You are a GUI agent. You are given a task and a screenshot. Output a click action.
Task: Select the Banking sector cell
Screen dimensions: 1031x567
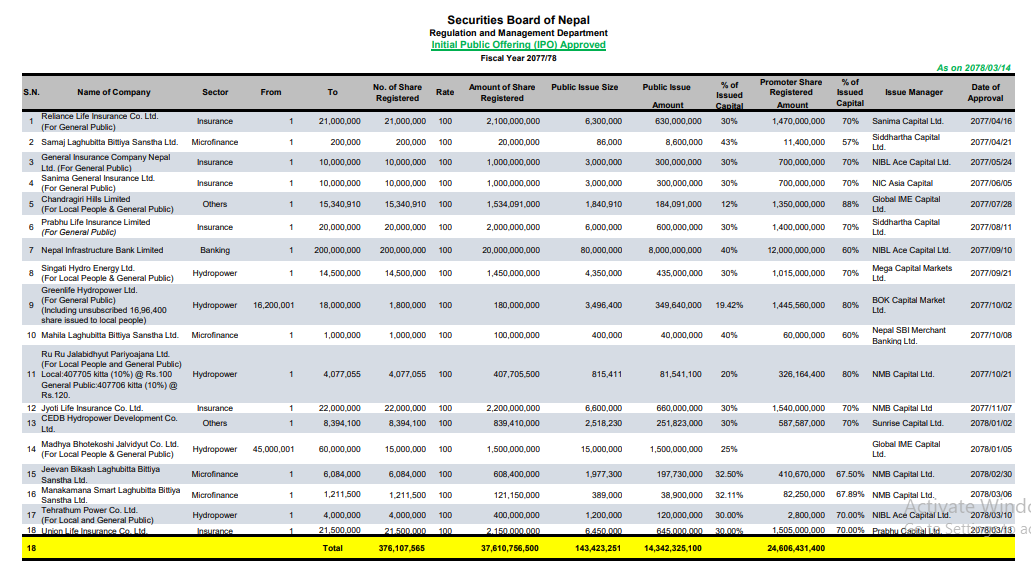point(215,250)
